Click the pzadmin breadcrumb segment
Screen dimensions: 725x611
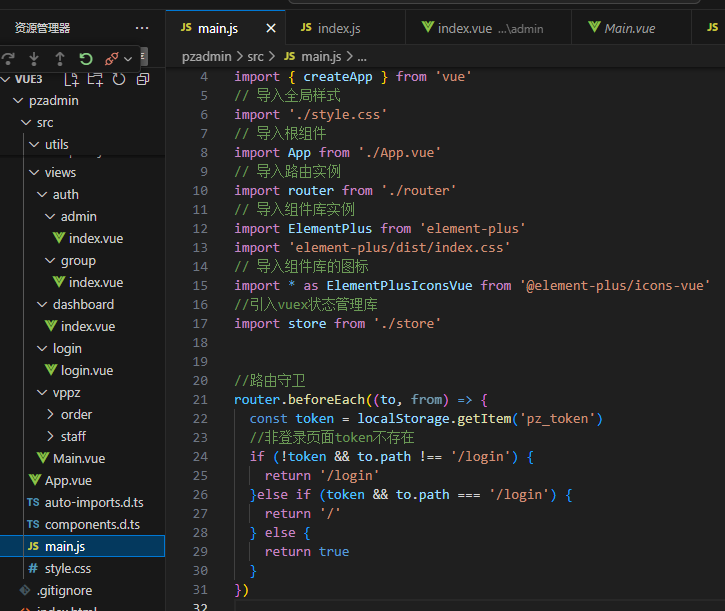click(x=207, y=57)
